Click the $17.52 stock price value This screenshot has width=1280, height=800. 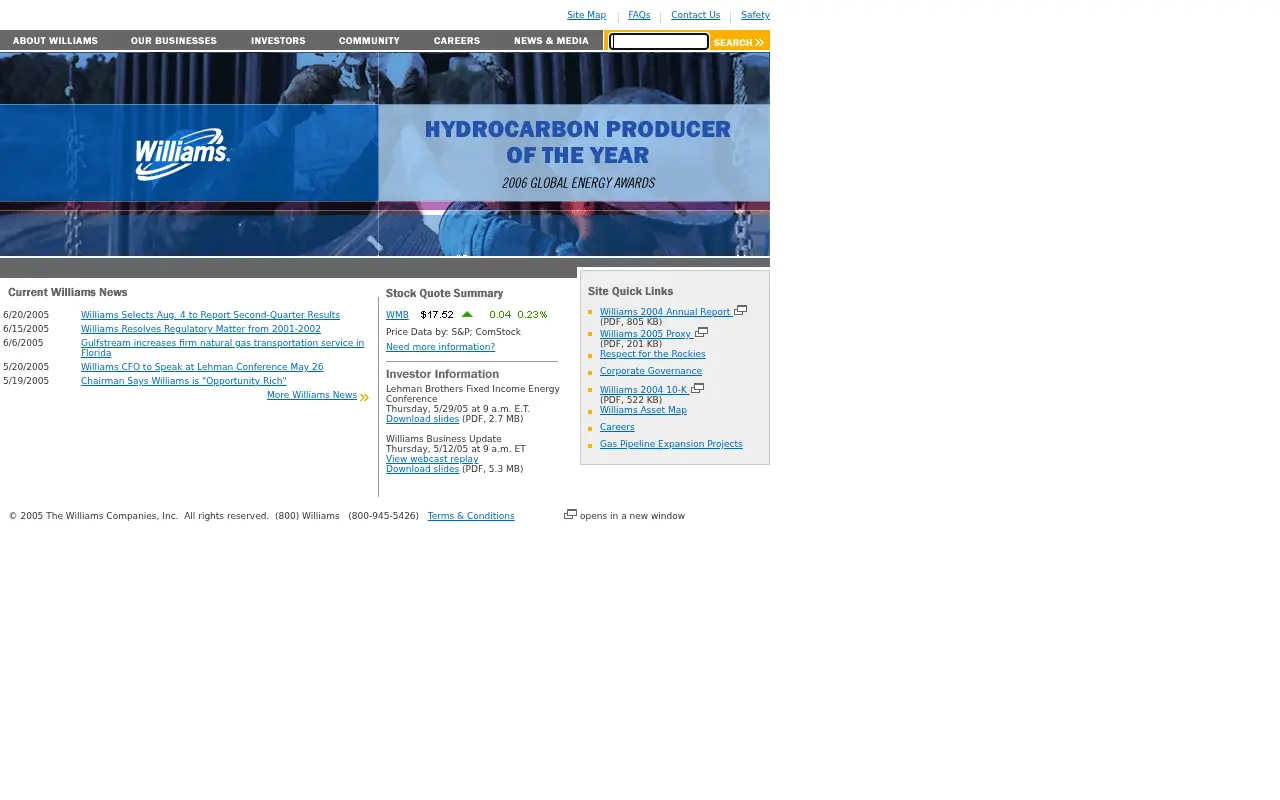(x=437, y=315)
